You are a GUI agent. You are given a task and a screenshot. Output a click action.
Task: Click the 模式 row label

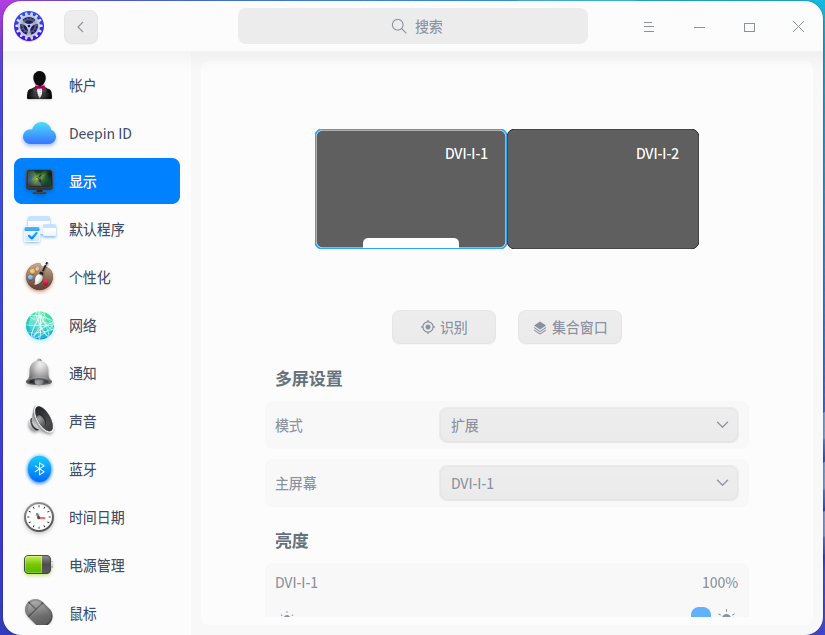tap(289, 426)
